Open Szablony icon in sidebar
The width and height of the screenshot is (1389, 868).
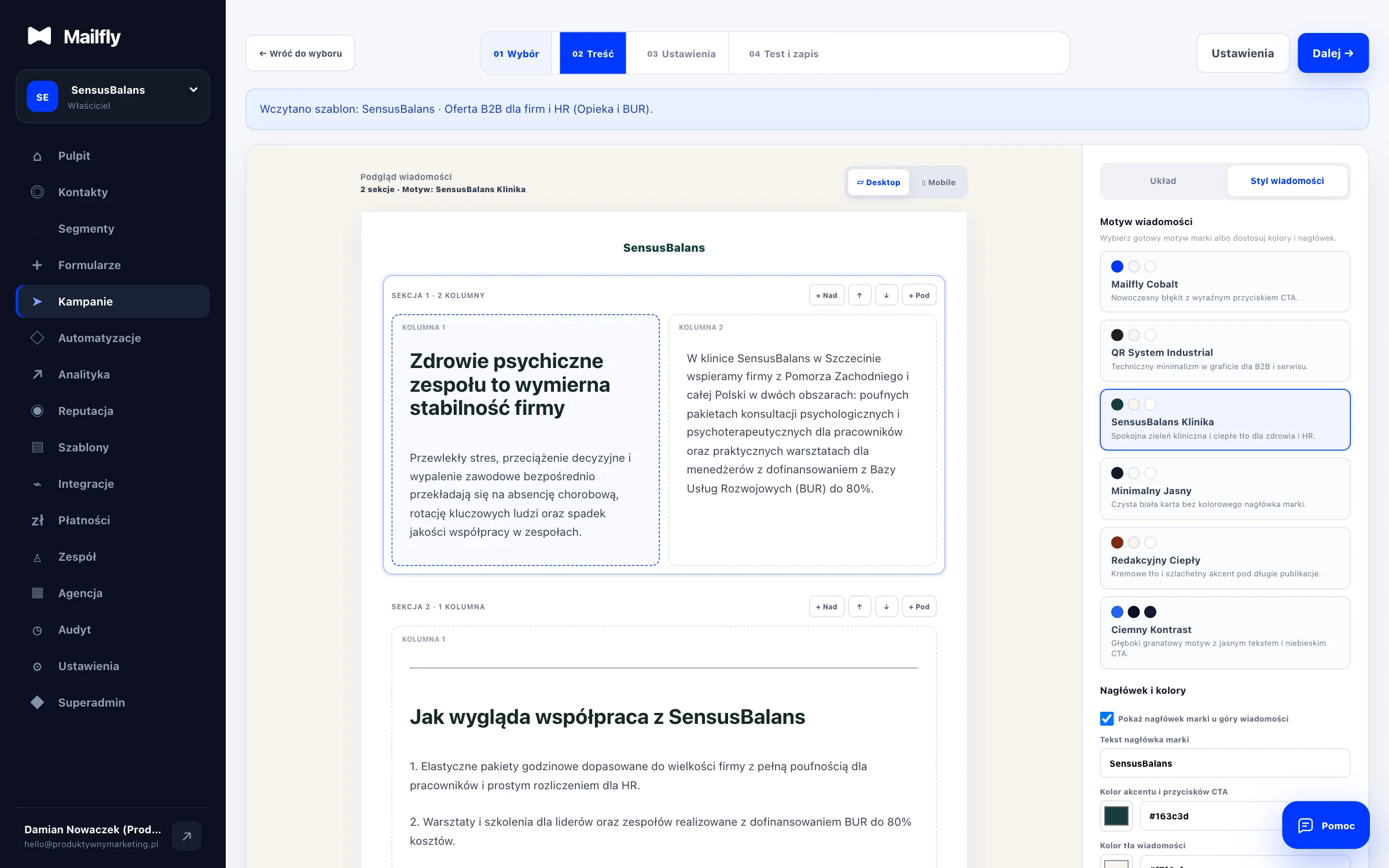(37, 447)
